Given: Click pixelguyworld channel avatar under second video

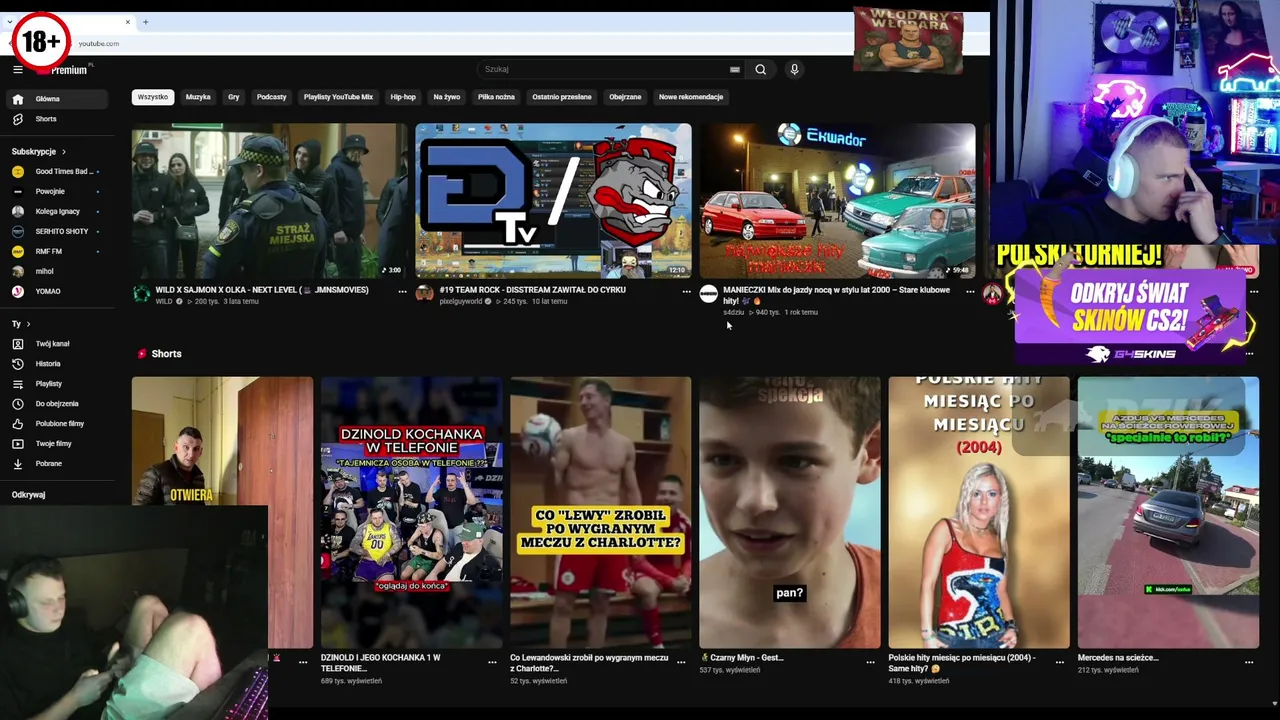Looking at the screenshot, I should [424, 293].
